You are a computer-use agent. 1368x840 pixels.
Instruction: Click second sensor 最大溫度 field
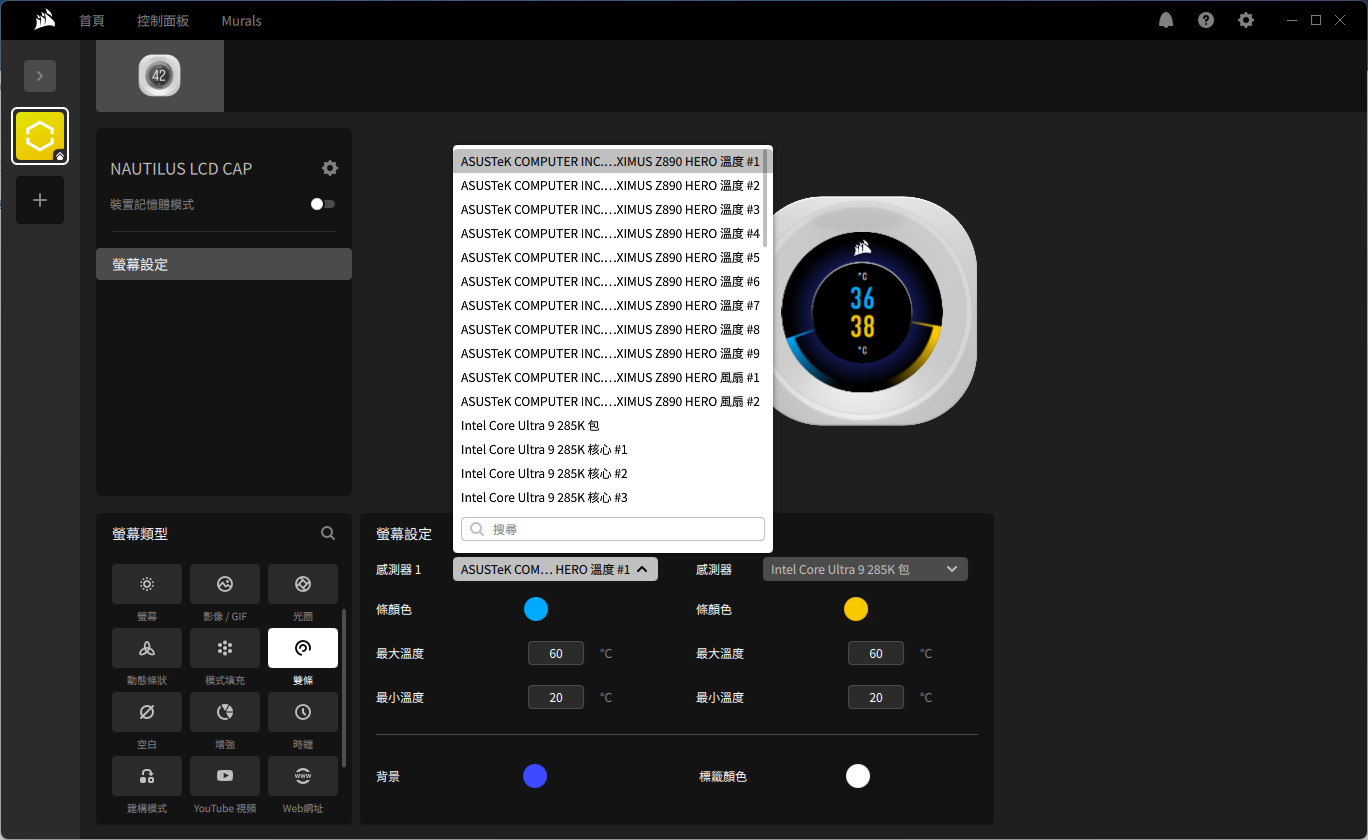pos(876,653)
